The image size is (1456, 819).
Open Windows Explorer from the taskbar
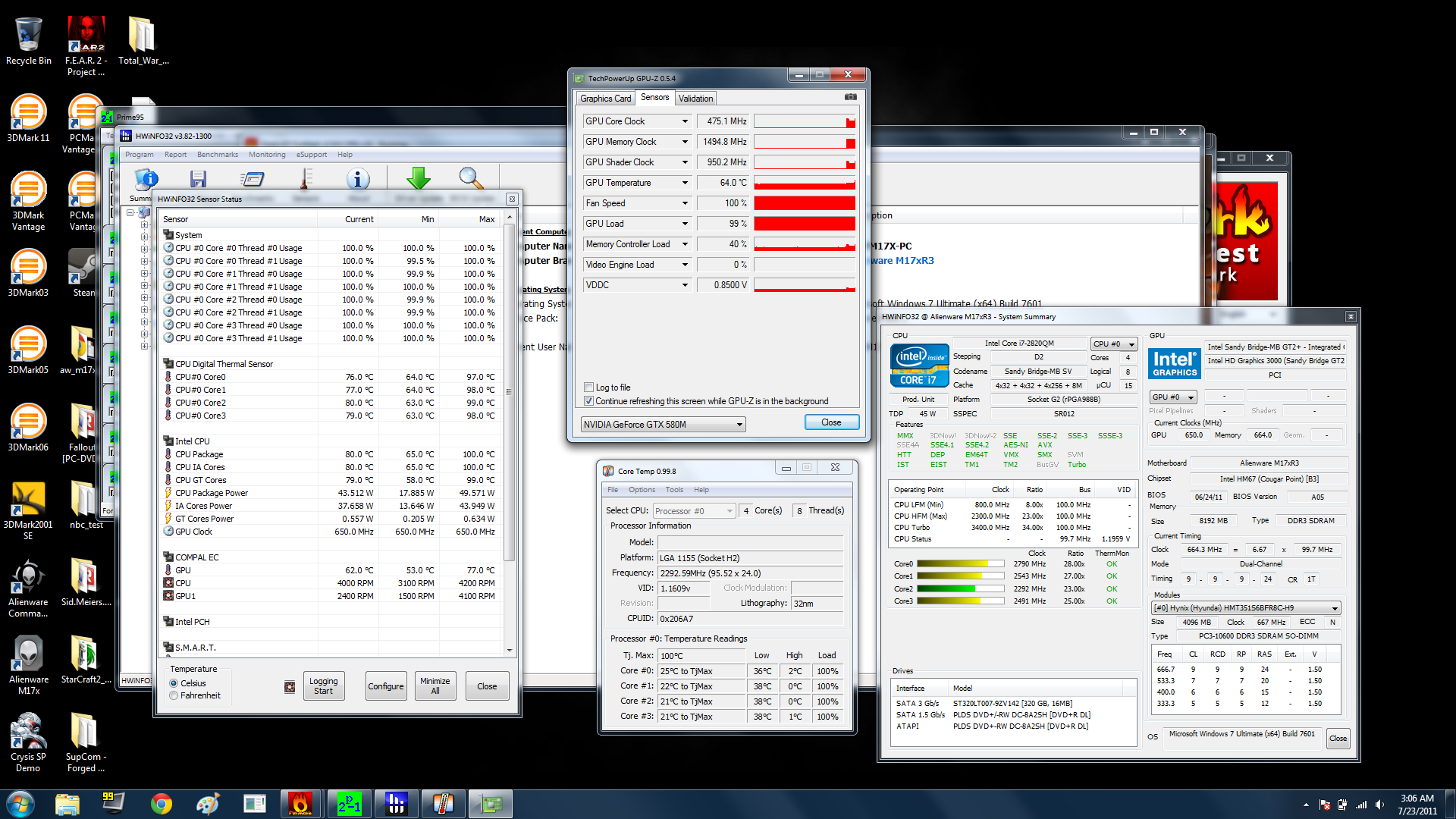pos(67,804)
